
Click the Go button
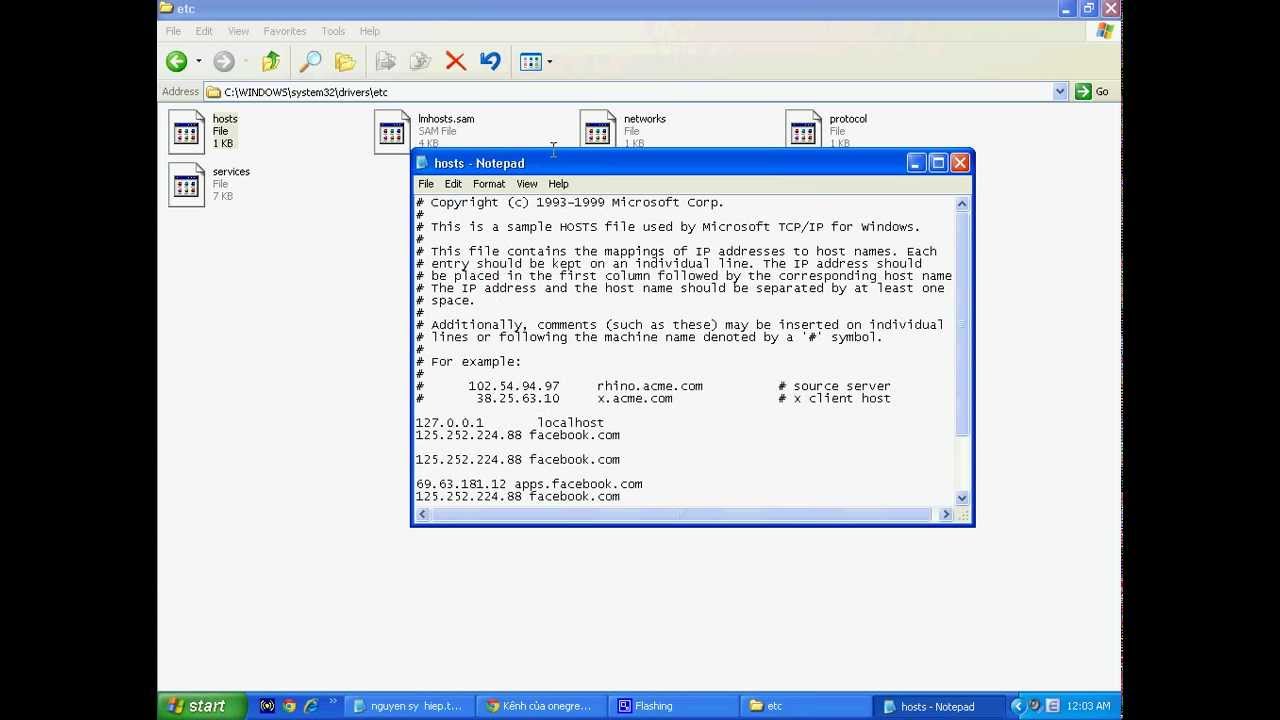[1092, 91]
